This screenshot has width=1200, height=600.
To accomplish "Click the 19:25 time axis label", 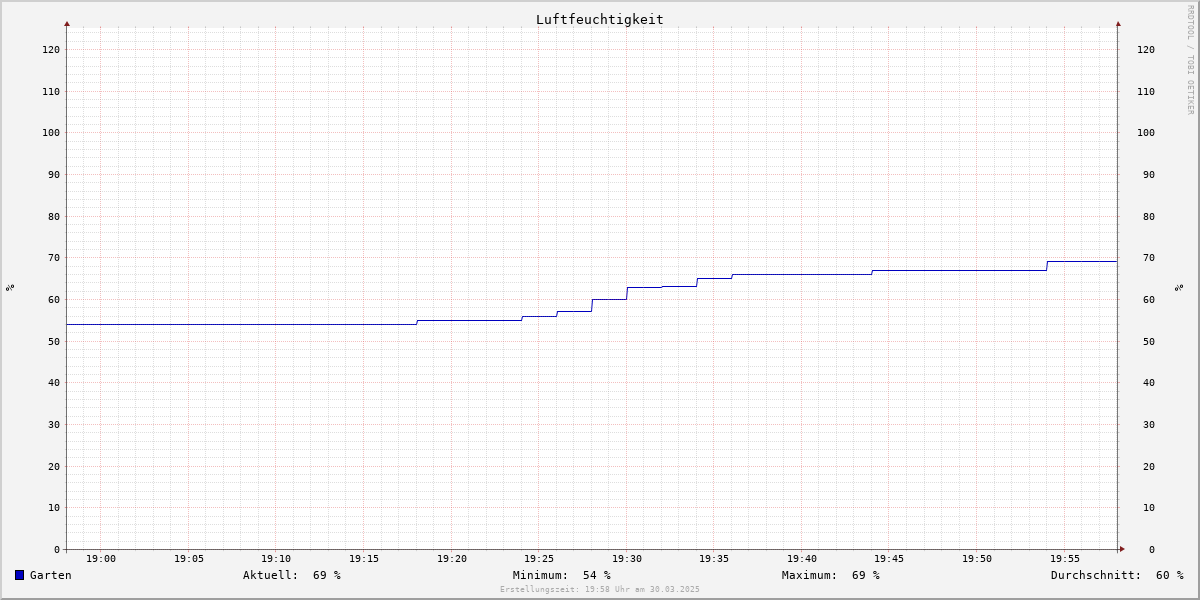I will pos(539,559).
